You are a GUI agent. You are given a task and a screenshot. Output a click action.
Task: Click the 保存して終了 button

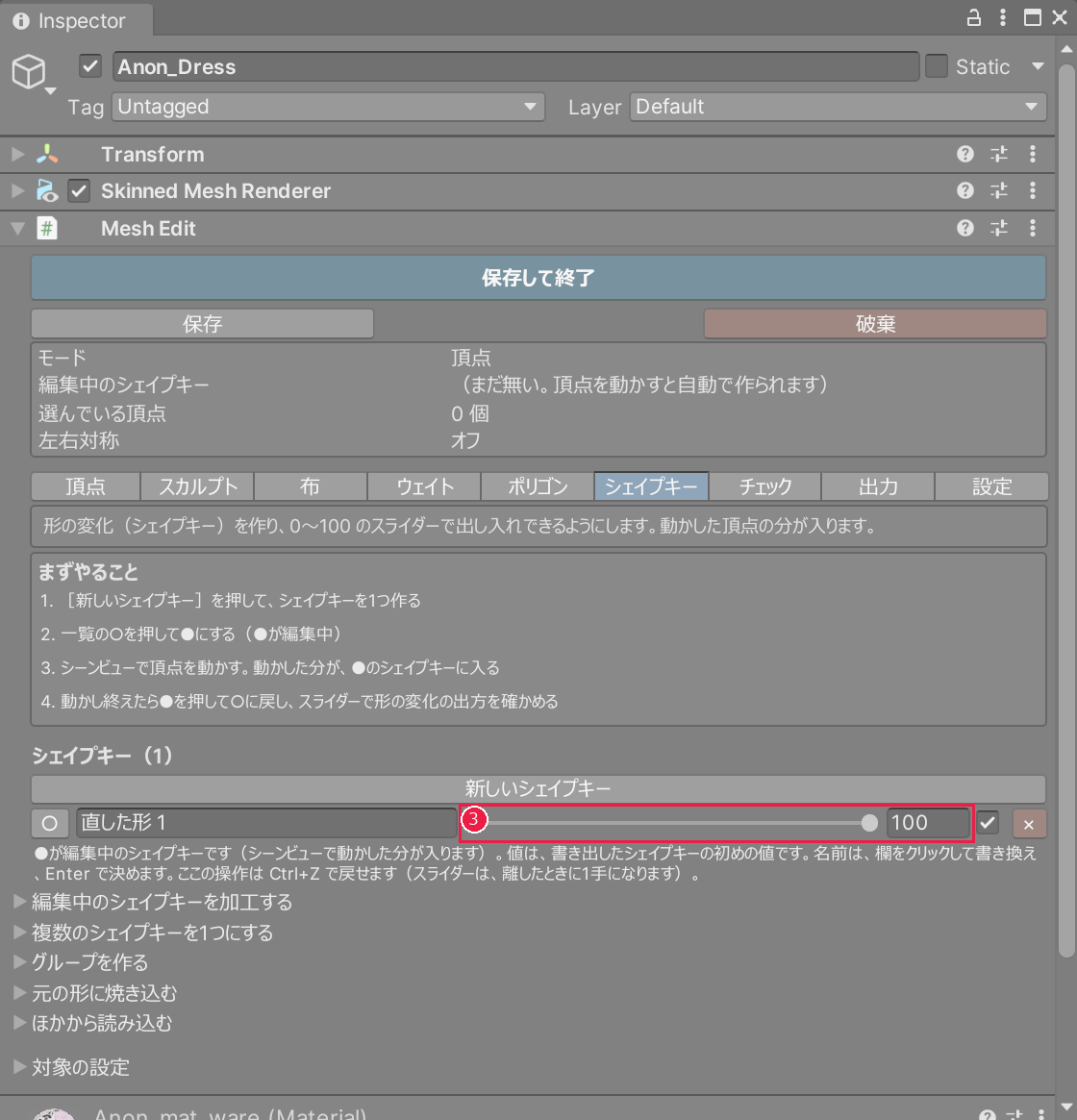point(538,278)
